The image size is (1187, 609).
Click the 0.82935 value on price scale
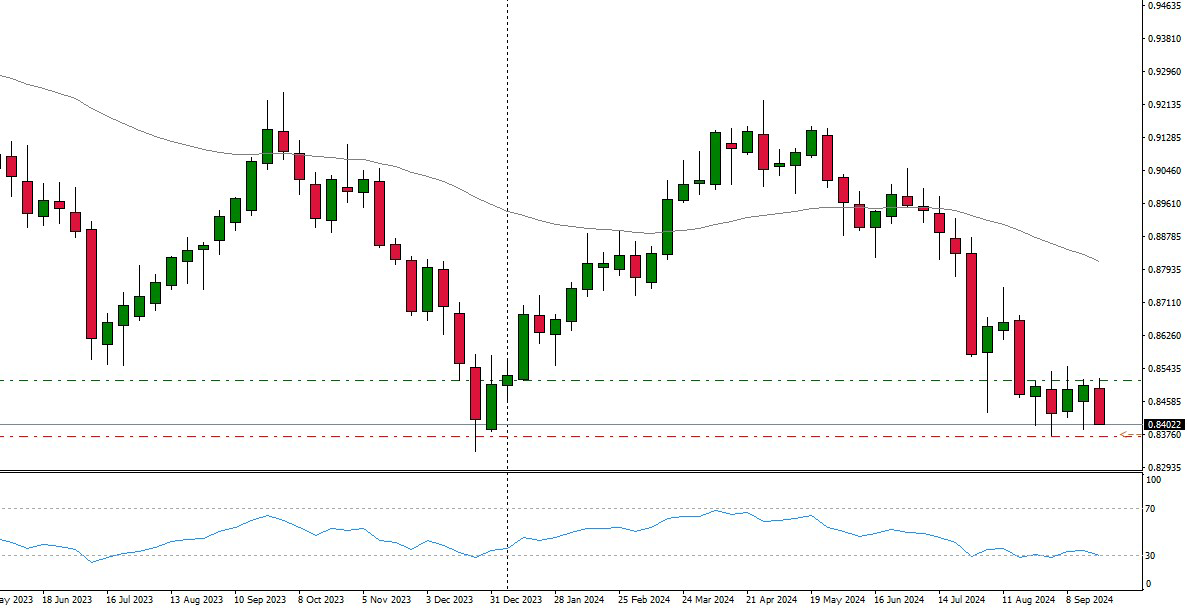coord(1163,467)
